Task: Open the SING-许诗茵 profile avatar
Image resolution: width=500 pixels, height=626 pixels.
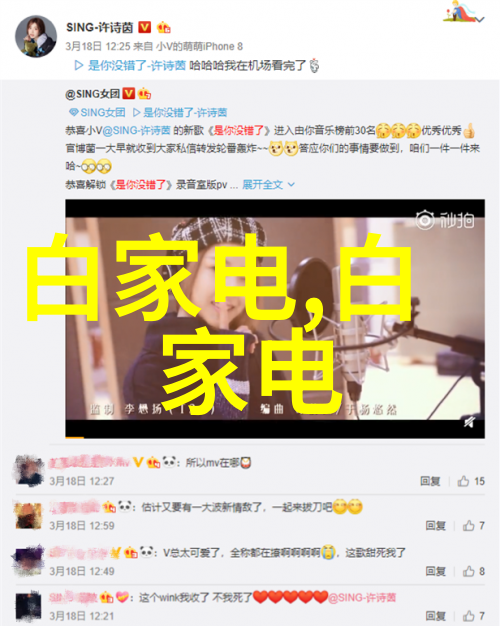Action: coord(36,36)
